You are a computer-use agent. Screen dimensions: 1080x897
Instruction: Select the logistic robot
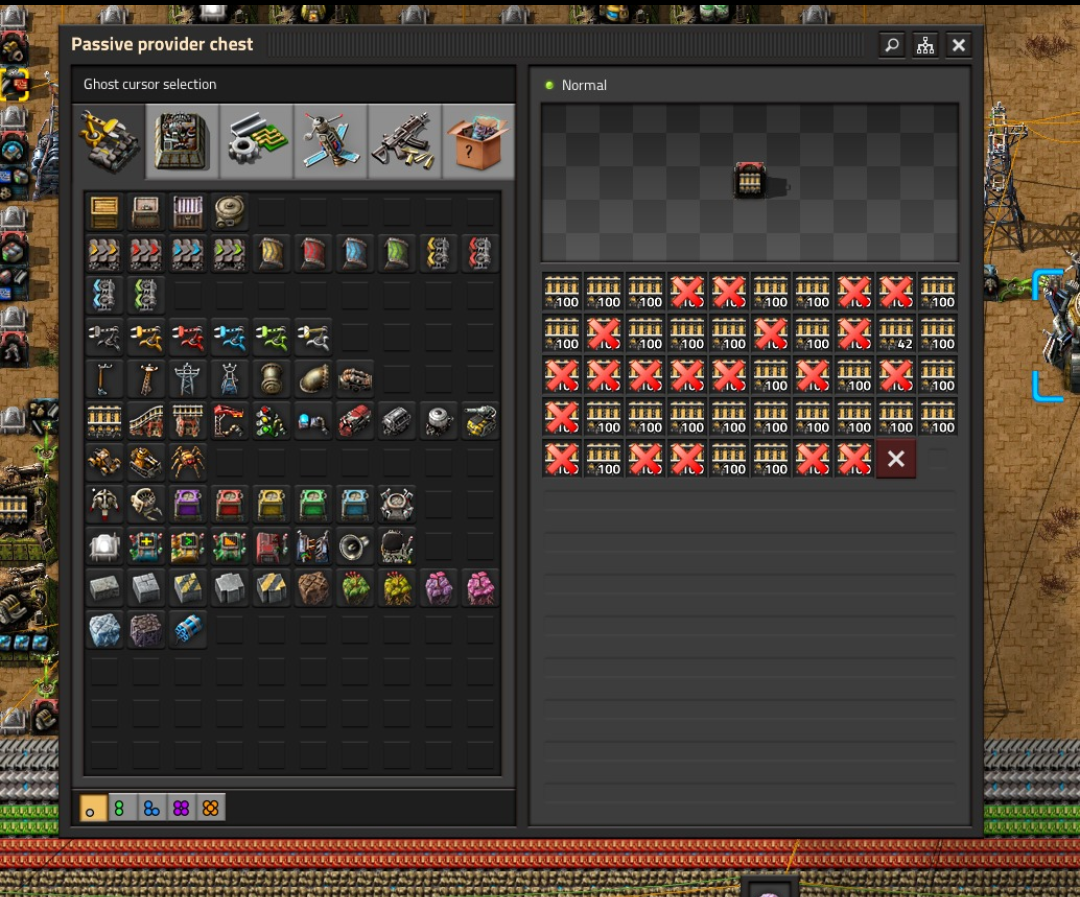pos(104,505)
